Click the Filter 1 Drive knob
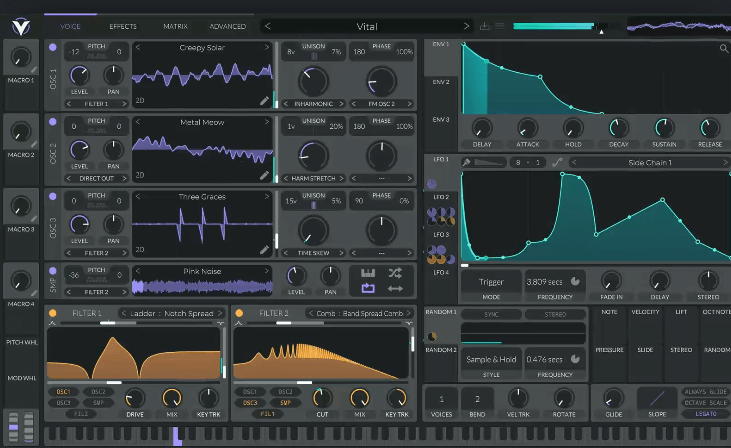Image resolution: width=731 pixels, height=448 pixels. tap(134, 398)
